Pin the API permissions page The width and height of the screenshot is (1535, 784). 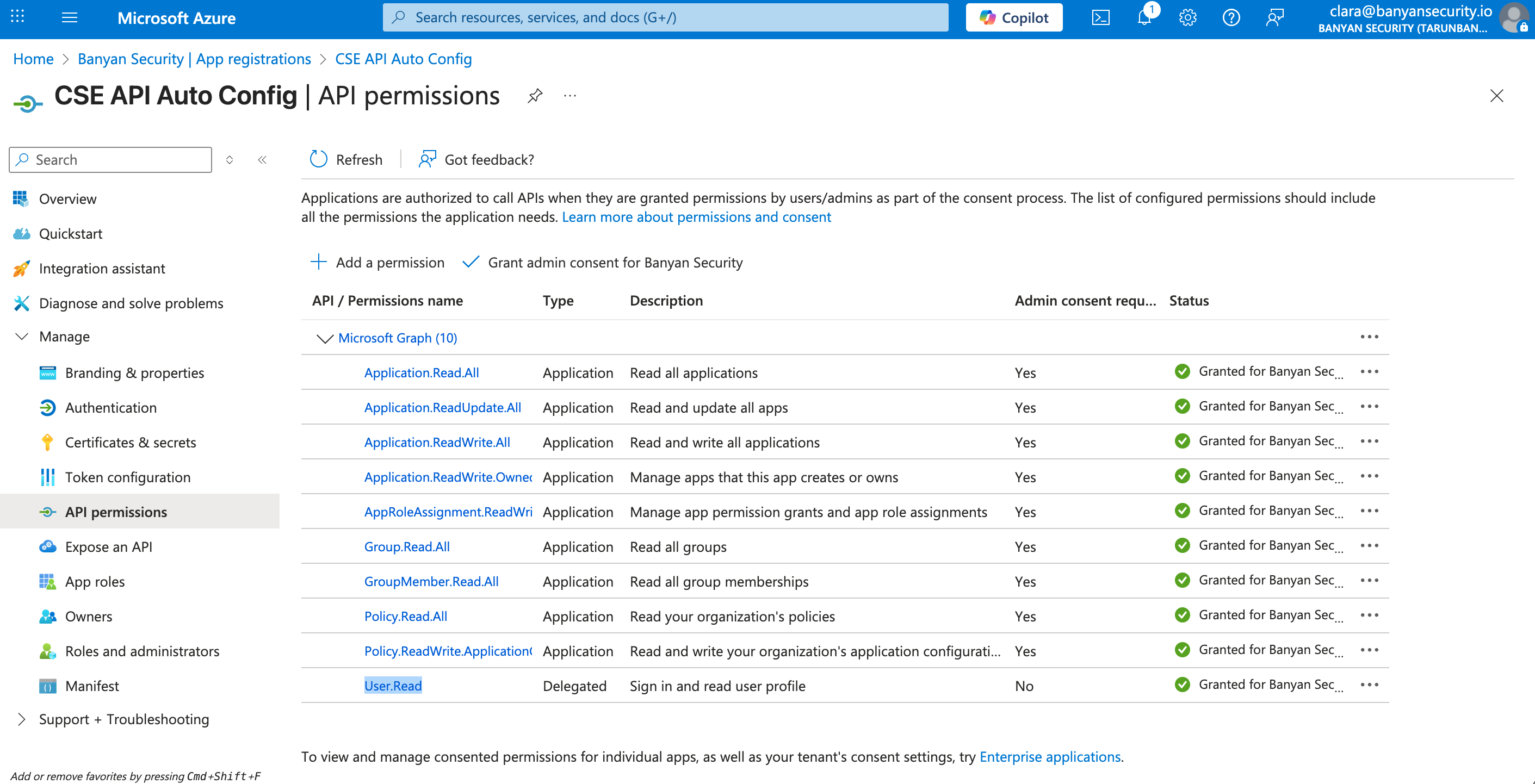pos(535,96)
